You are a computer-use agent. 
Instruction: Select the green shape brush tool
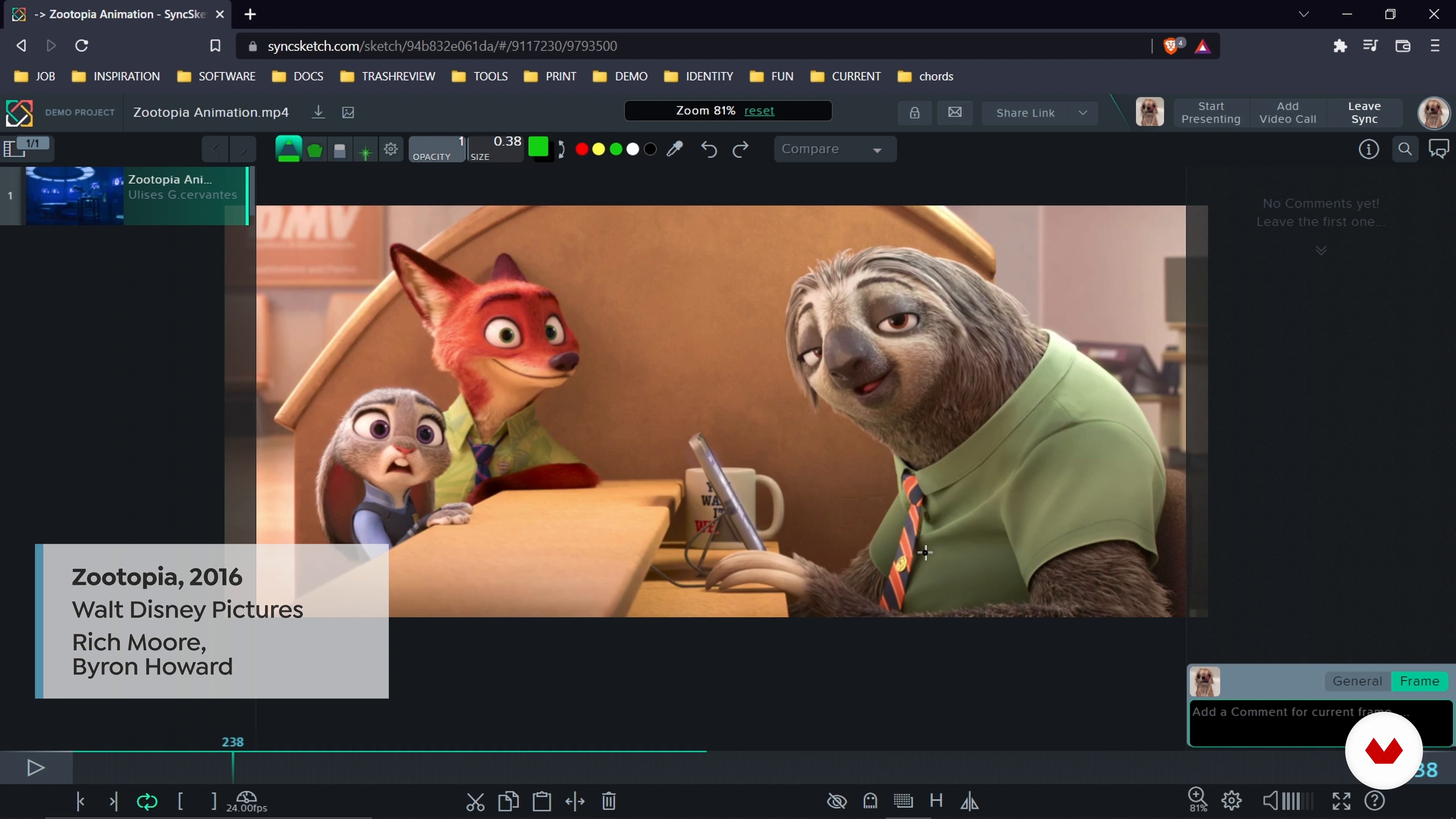point(315,150)
